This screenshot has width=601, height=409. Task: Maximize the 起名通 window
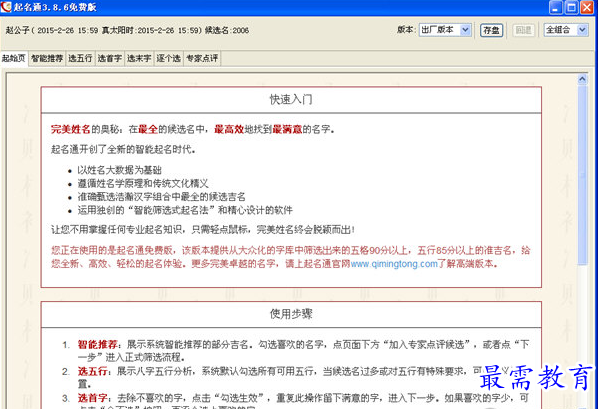coord(571,7)
